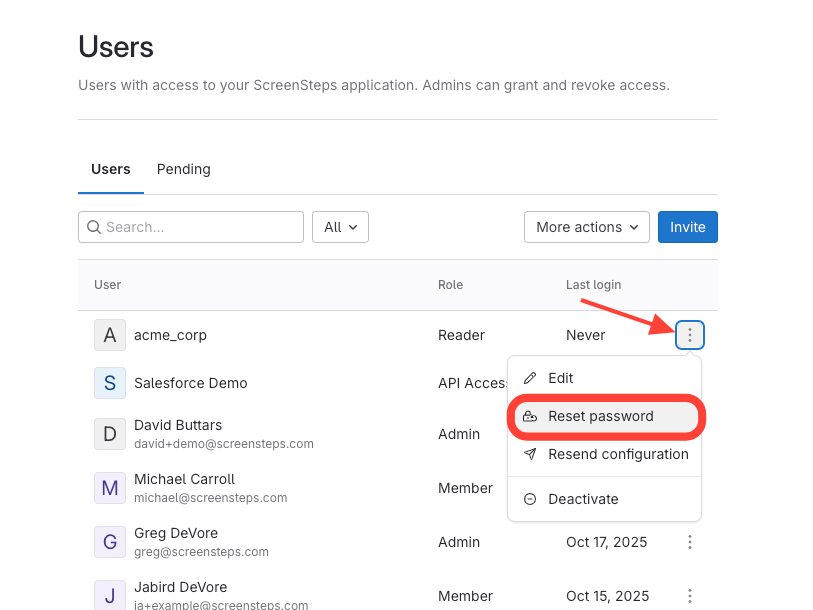Screen dimensions: 813x610
Task: Open the More actions dropdown
Action: coord(586,227)
